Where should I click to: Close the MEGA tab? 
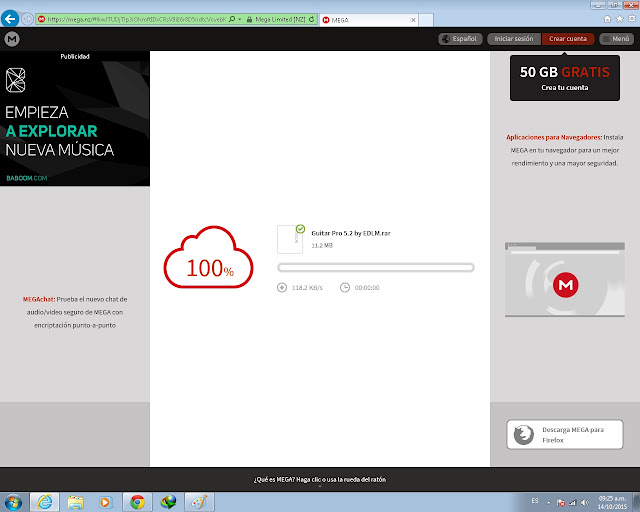coord(413,20)
